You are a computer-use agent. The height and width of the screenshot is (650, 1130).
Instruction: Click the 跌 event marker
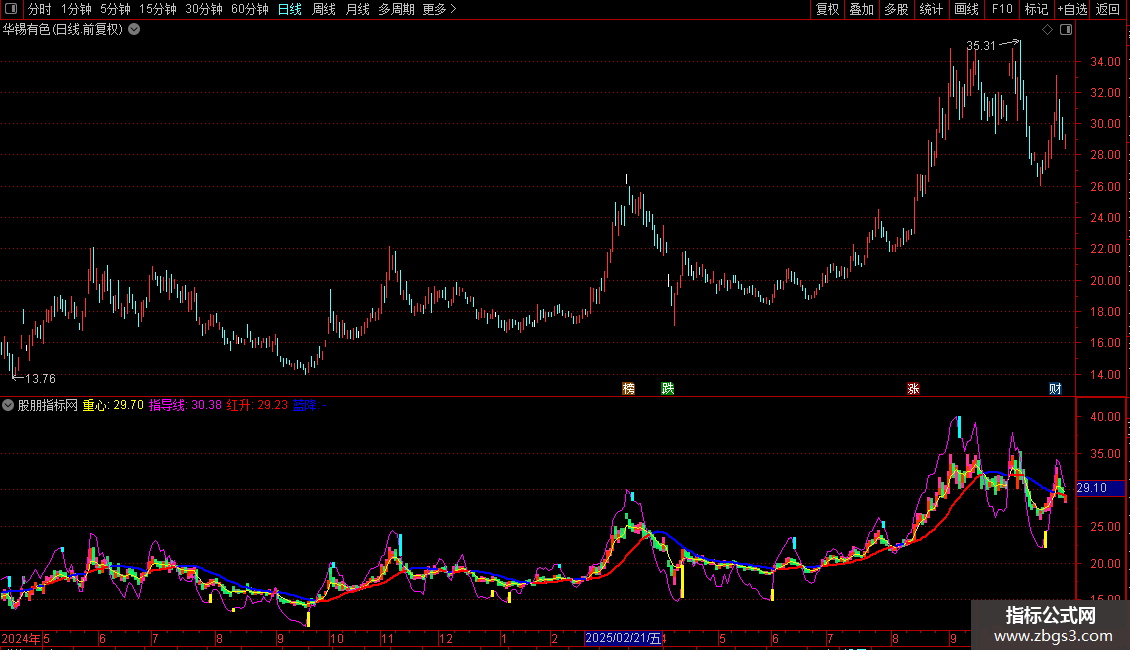click(668, 389)
